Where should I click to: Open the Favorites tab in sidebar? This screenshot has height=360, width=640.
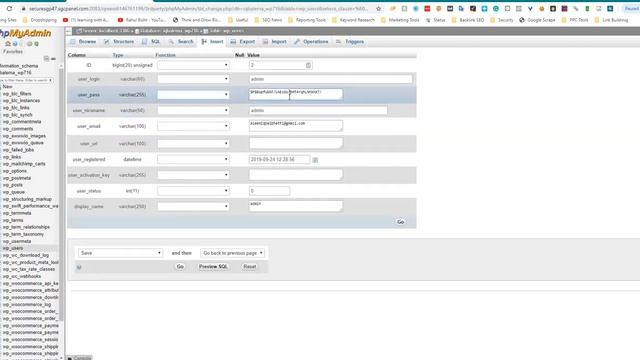(13, 51)
